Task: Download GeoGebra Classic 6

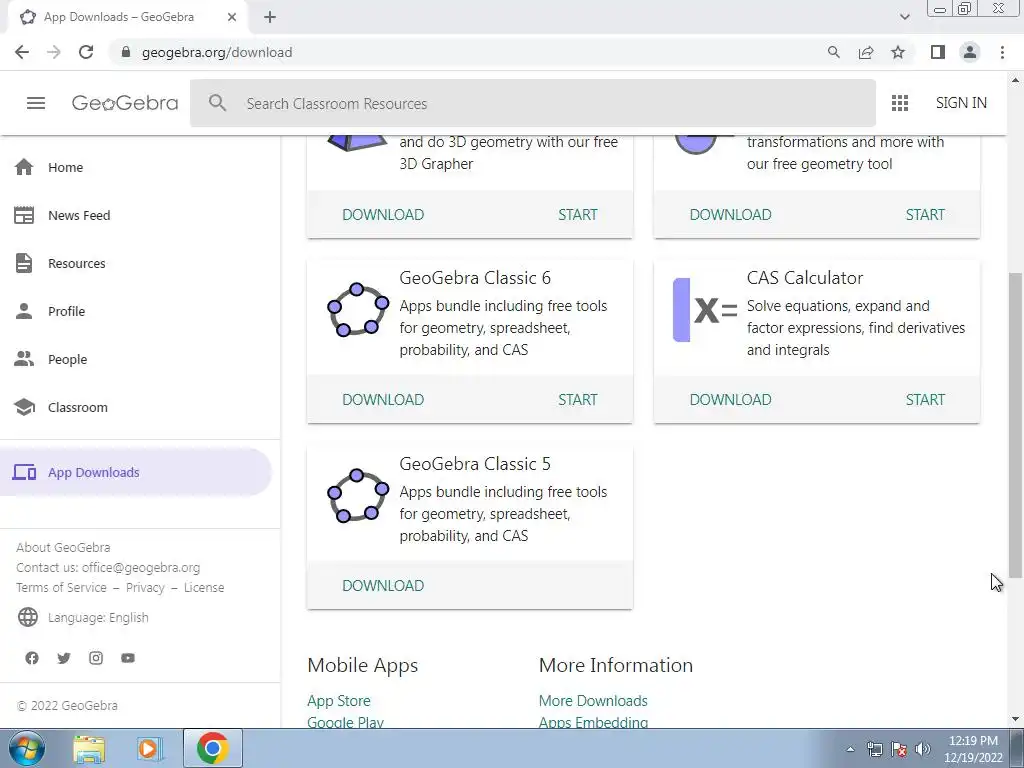Action: tap(383, 400)
